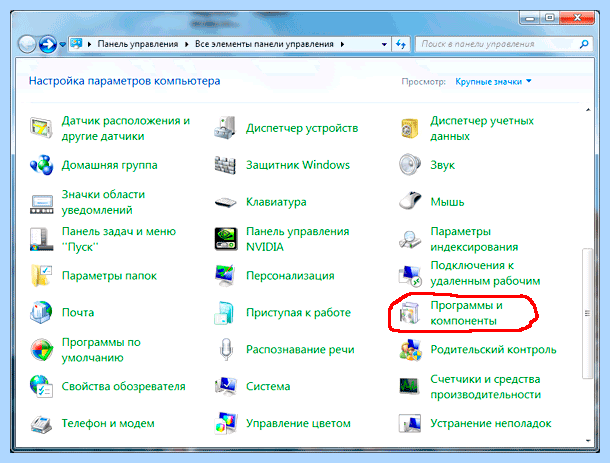Open the remote desktop connections icon
Viewport: 610px width, 463px height.
click(x=410, y=275)
